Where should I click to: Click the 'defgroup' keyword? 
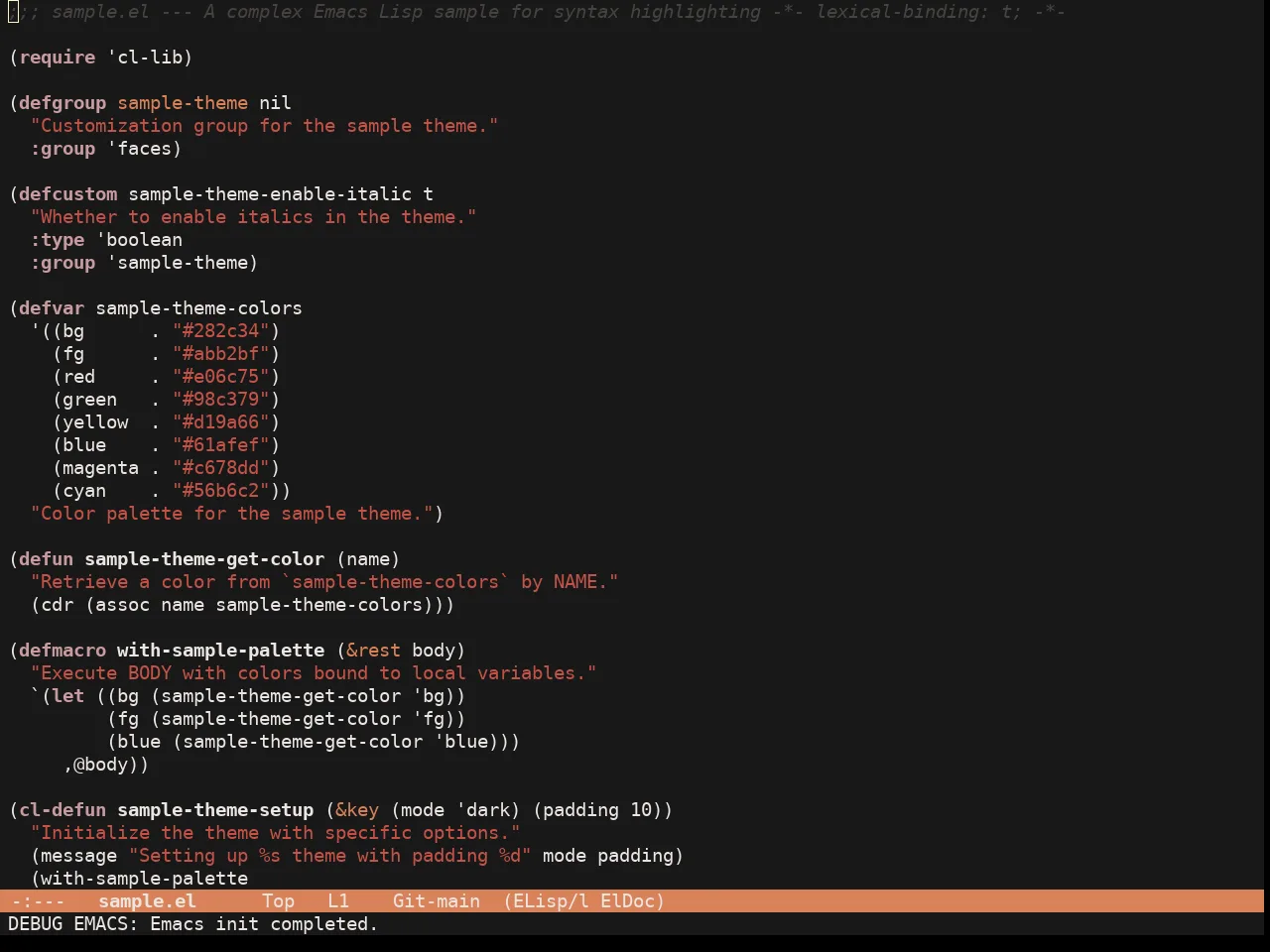coord(63,103)
